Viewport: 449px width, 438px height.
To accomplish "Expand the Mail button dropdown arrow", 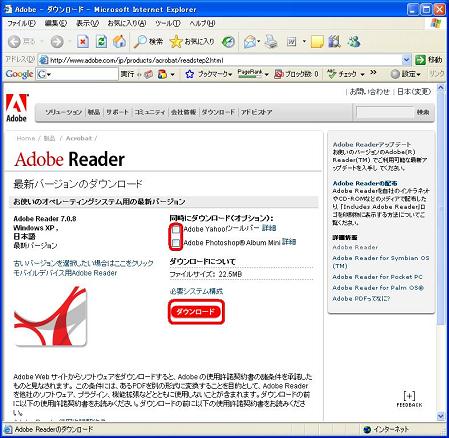I will (x=259, y=42).
